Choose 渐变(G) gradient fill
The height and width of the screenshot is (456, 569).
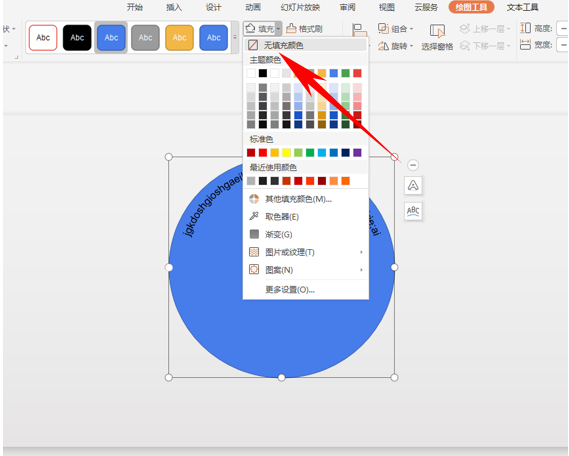tap(306, 234)
